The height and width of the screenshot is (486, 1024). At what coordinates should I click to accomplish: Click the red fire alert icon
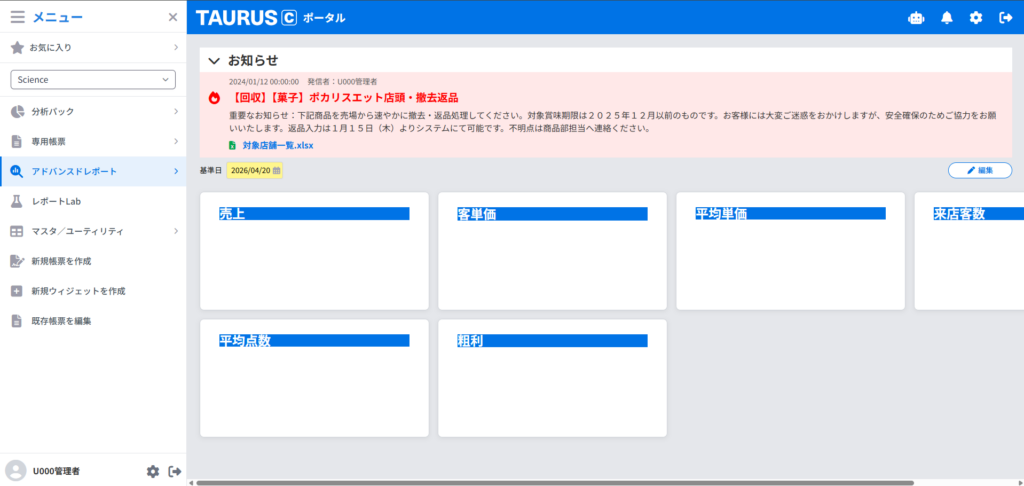click(x=214, y=98)
